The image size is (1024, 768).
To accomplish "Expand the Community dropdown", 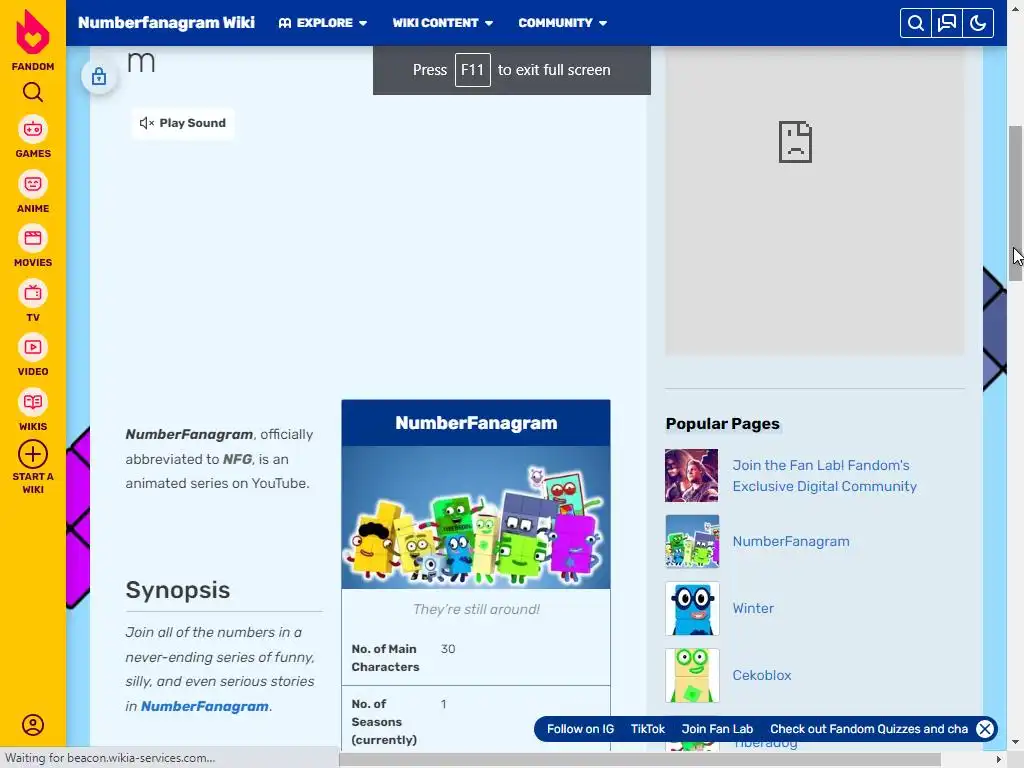I will click(x=563, y=23).
